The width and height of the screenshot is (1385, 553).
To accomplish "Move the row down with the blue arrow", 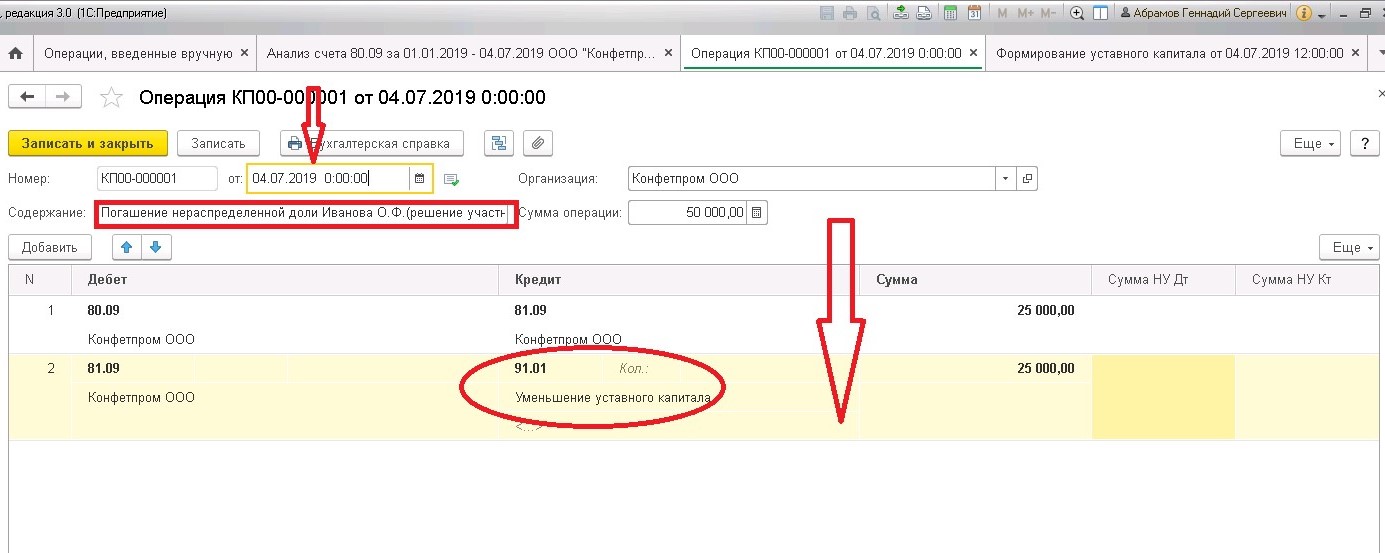I will coord(156,246).
